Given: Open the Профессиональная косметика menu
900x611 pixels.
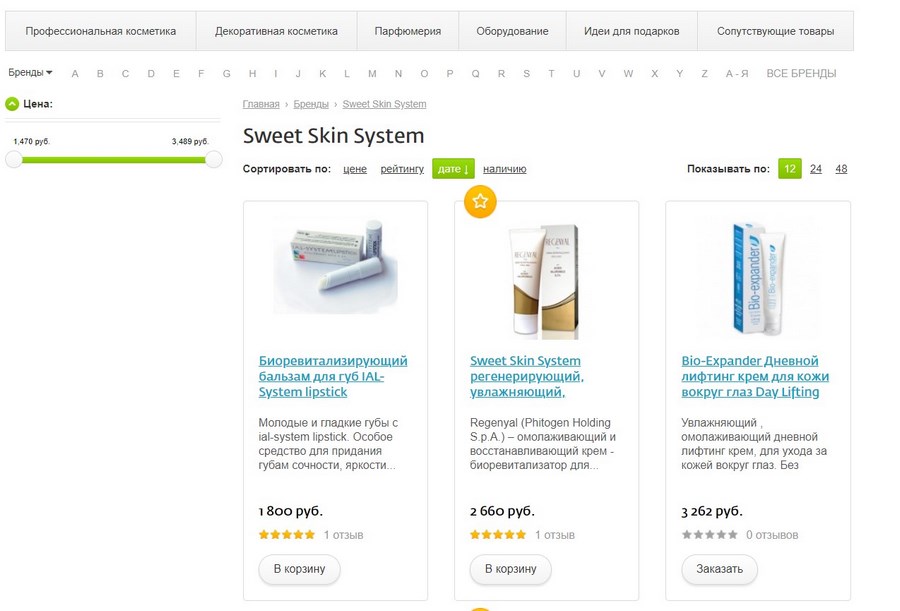Looking at the screenshot, I should coord(100,31).
